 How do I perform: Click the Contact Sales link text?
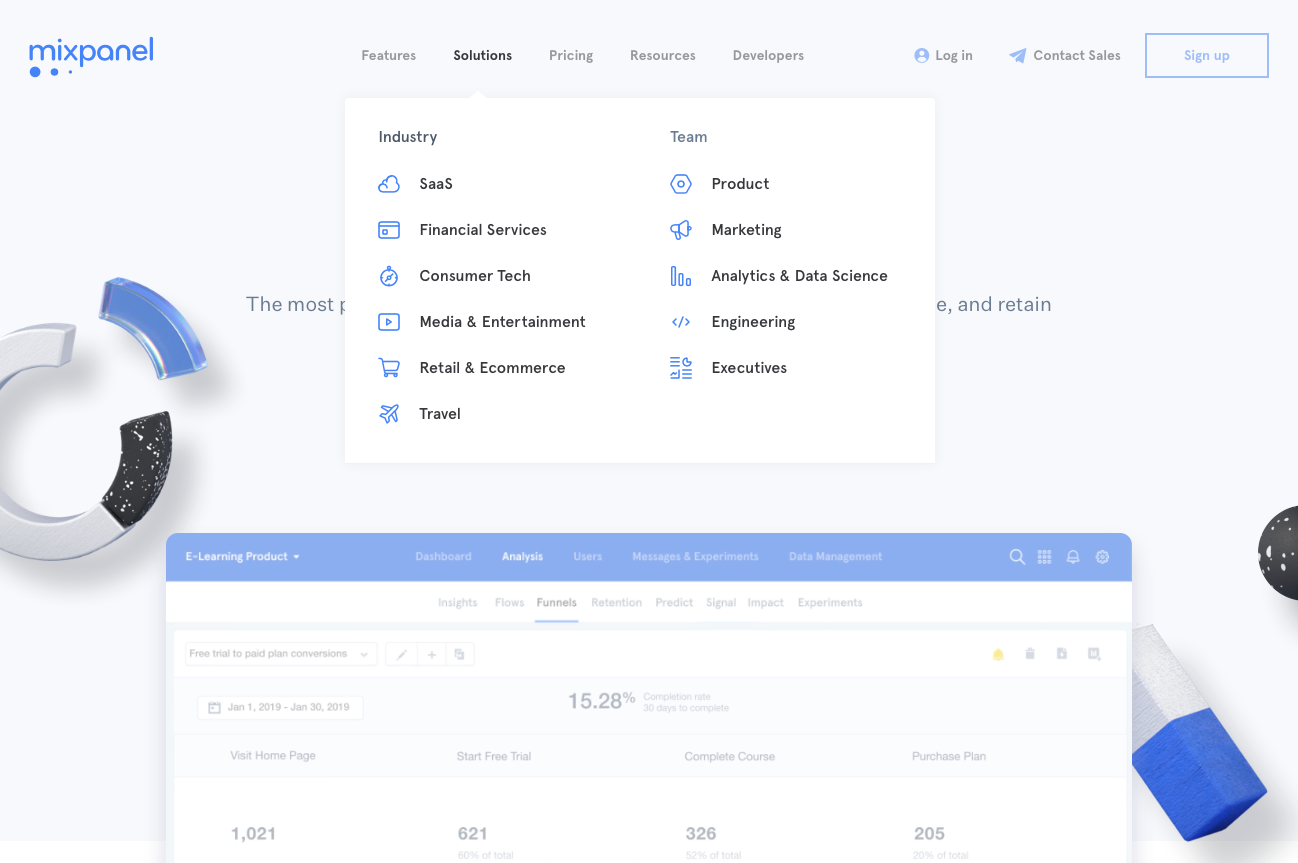click(x=1077, y=56)
